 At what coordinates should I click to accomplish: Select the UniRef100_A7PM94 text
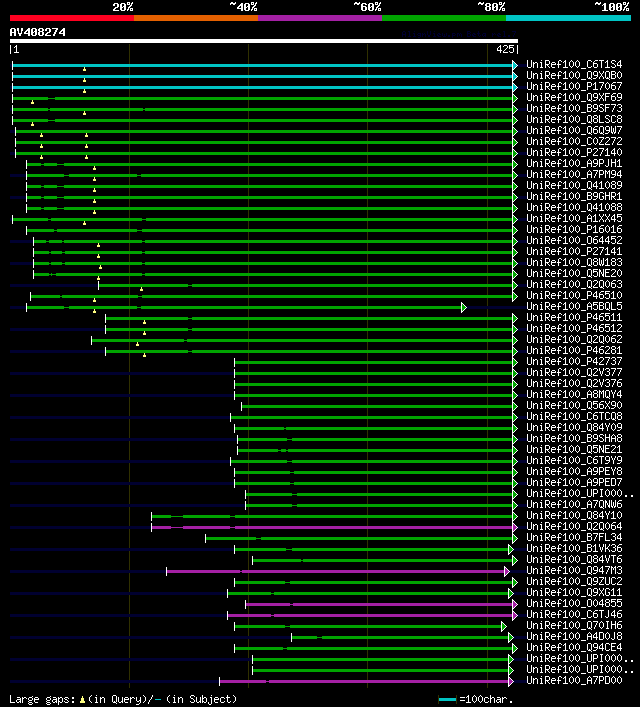(x=574, y=174)
